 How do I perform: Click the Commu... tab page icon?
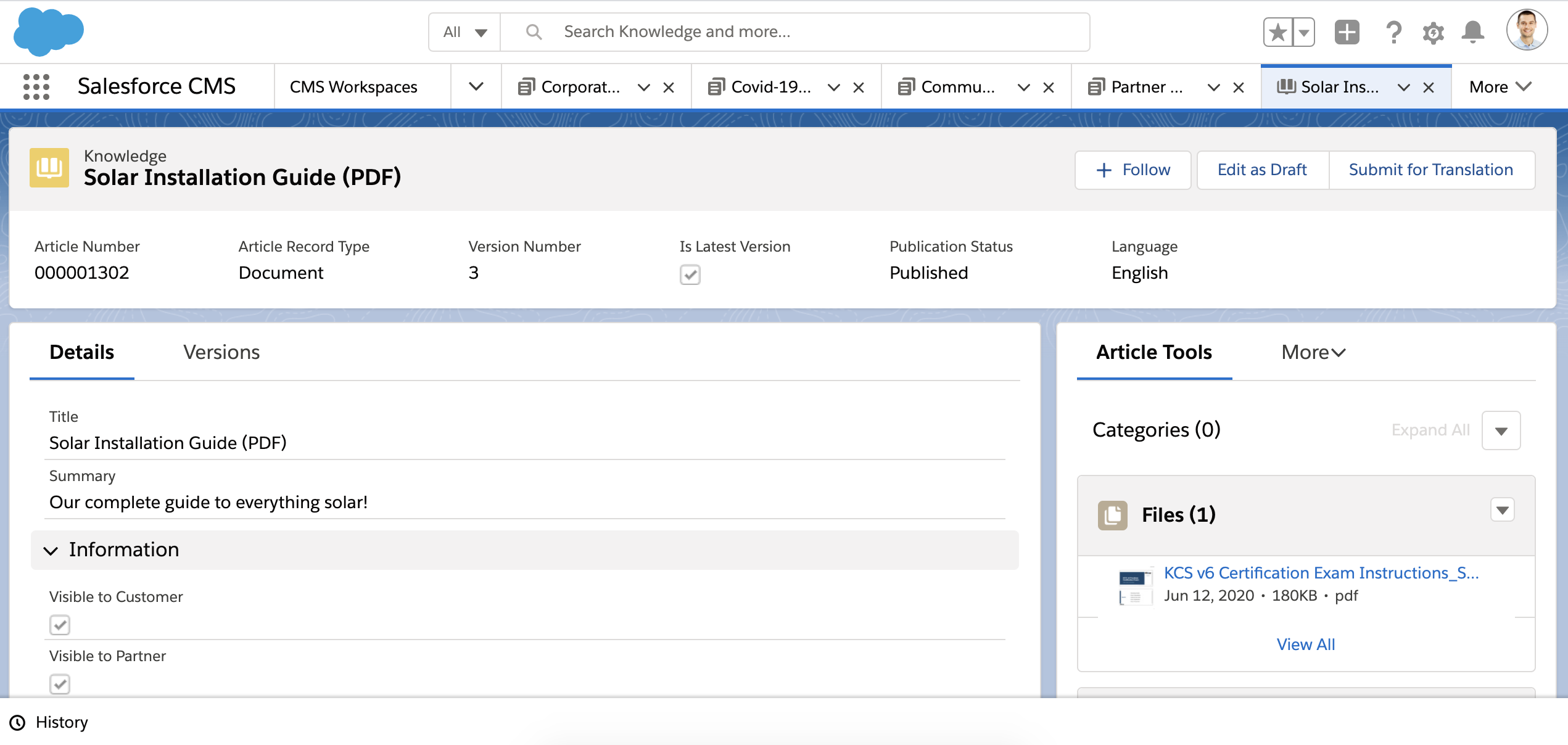tap(906, 87)
